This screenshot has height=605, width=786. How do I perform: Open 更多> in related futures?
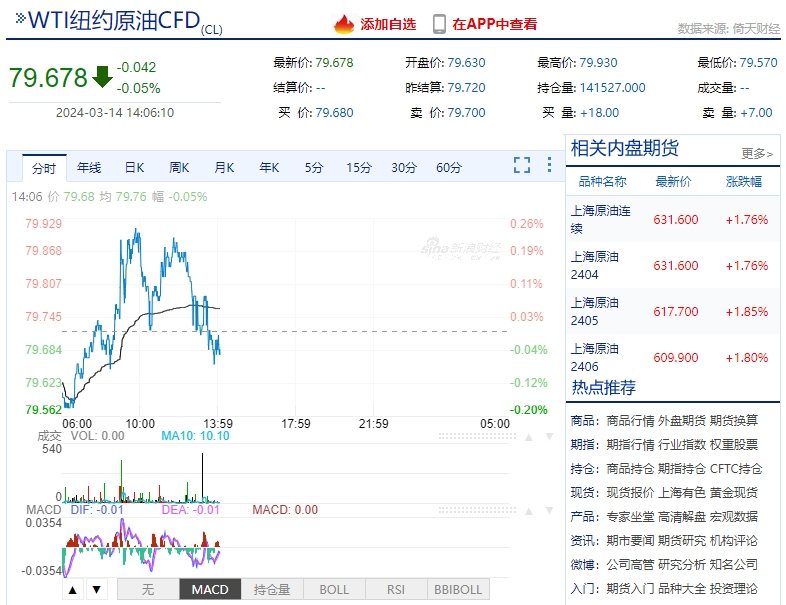coord(757,153)
